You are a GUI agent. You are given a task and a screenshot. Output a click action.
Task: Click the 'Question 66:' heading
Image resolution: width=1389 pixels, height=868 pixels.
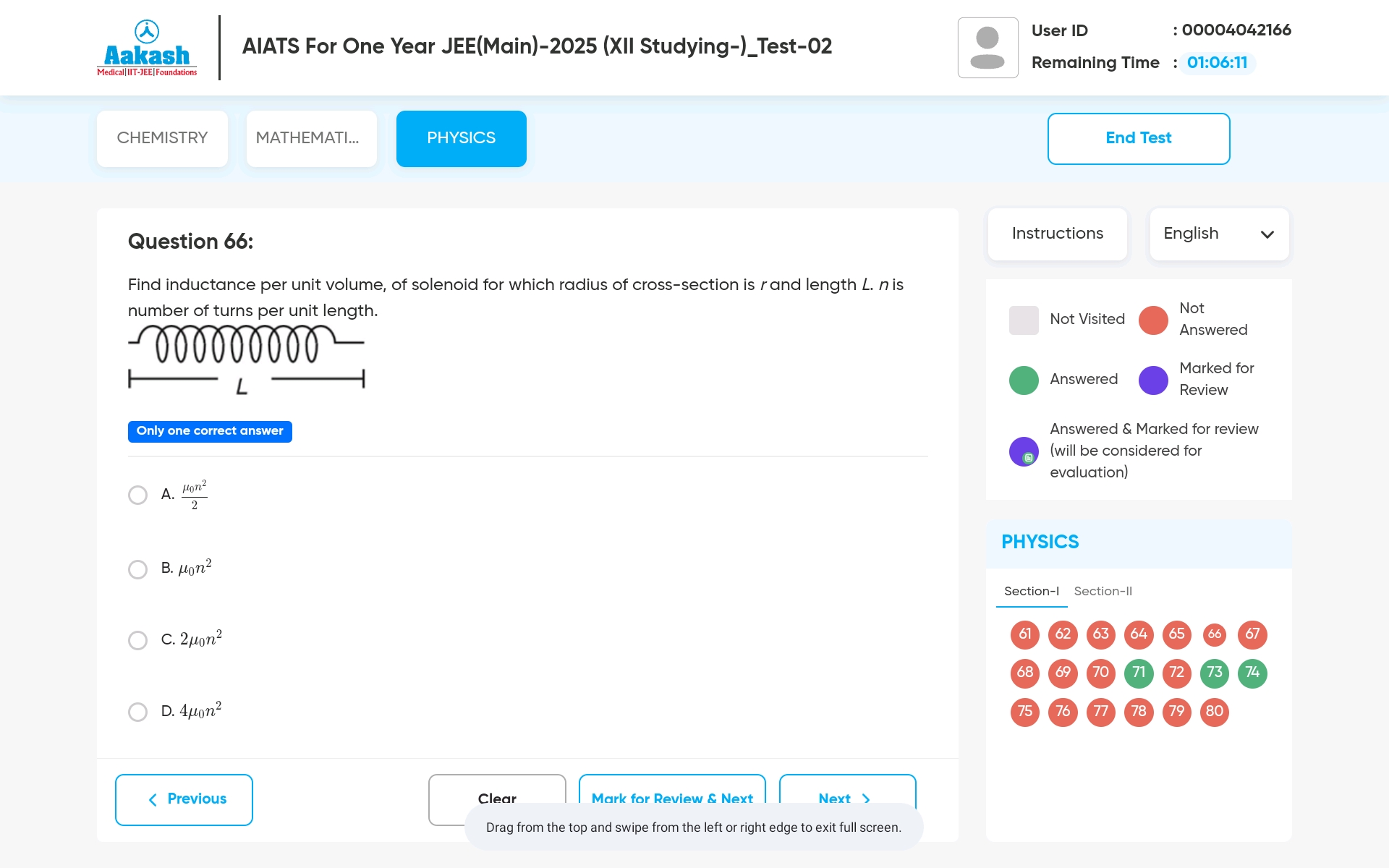coord(190,242)
